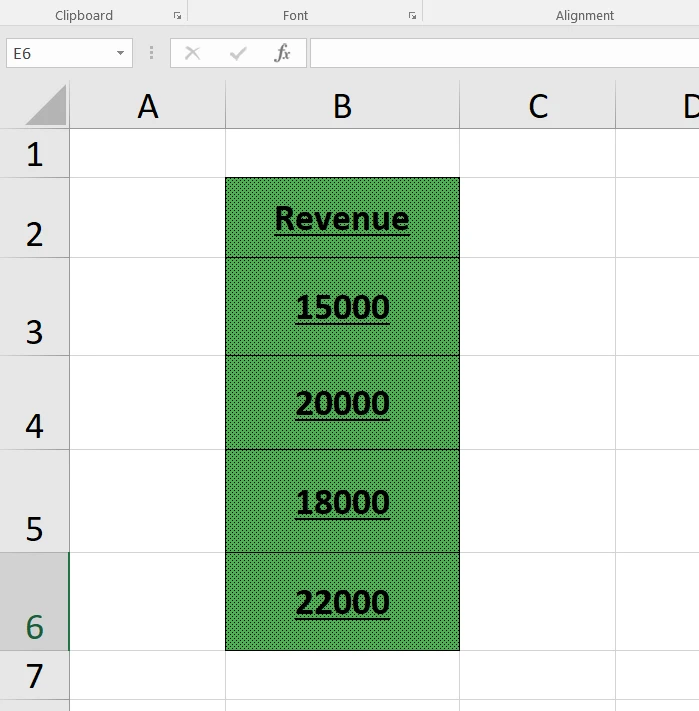The height and width of the screenshot is (711, 699).
Task: Select the cell containing 15000
Action: pyautogui.click(x=342, y=307)
